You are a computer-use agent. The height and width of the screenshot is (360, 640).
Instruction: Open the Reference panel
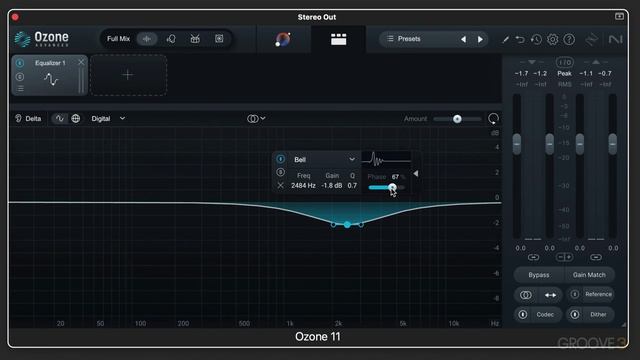(x=598, y=294)
